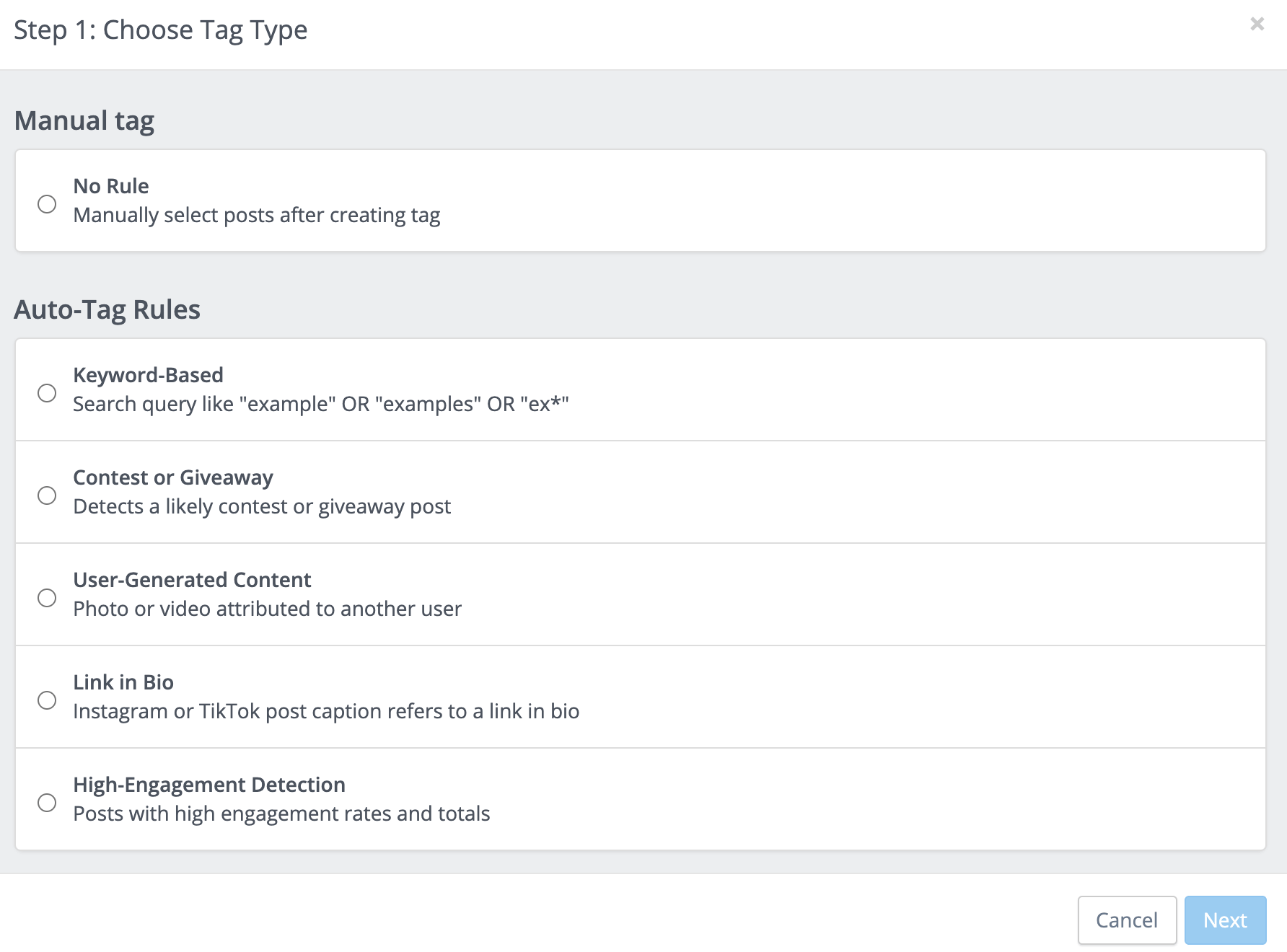The width and height of the screenshot is (1287, 952).
Task: Click the User-Generated Content option title
Action: click(192, 580)
